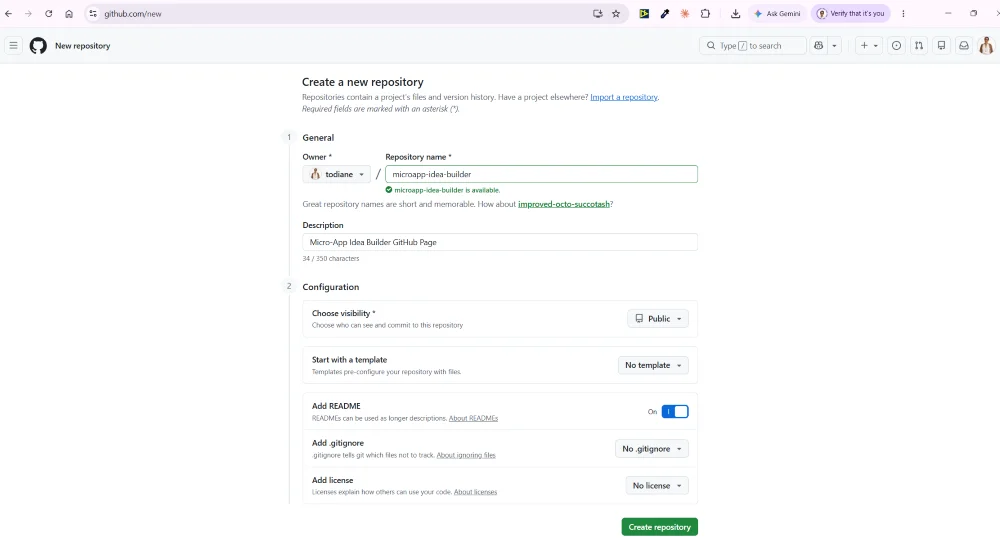View Issues from the header icon
1000x560 pixels.
(x=896, y=45)
